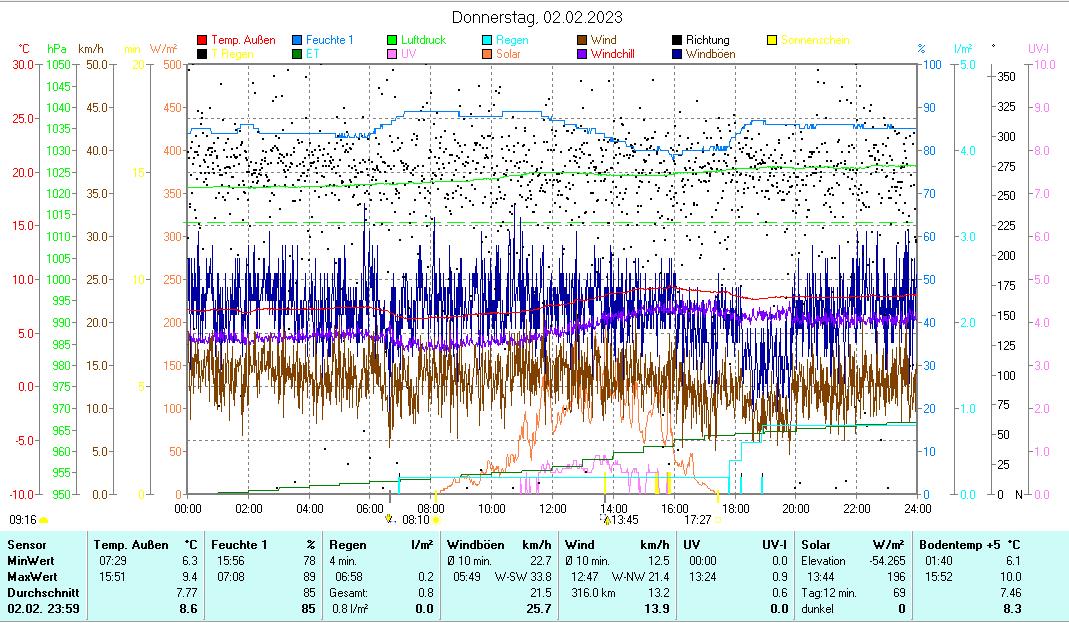Image resolution: width=1069 pixels, height=623 pixels.
Task: Click the red Temp. Außen legend swatch
Action: tap(202, 40)
